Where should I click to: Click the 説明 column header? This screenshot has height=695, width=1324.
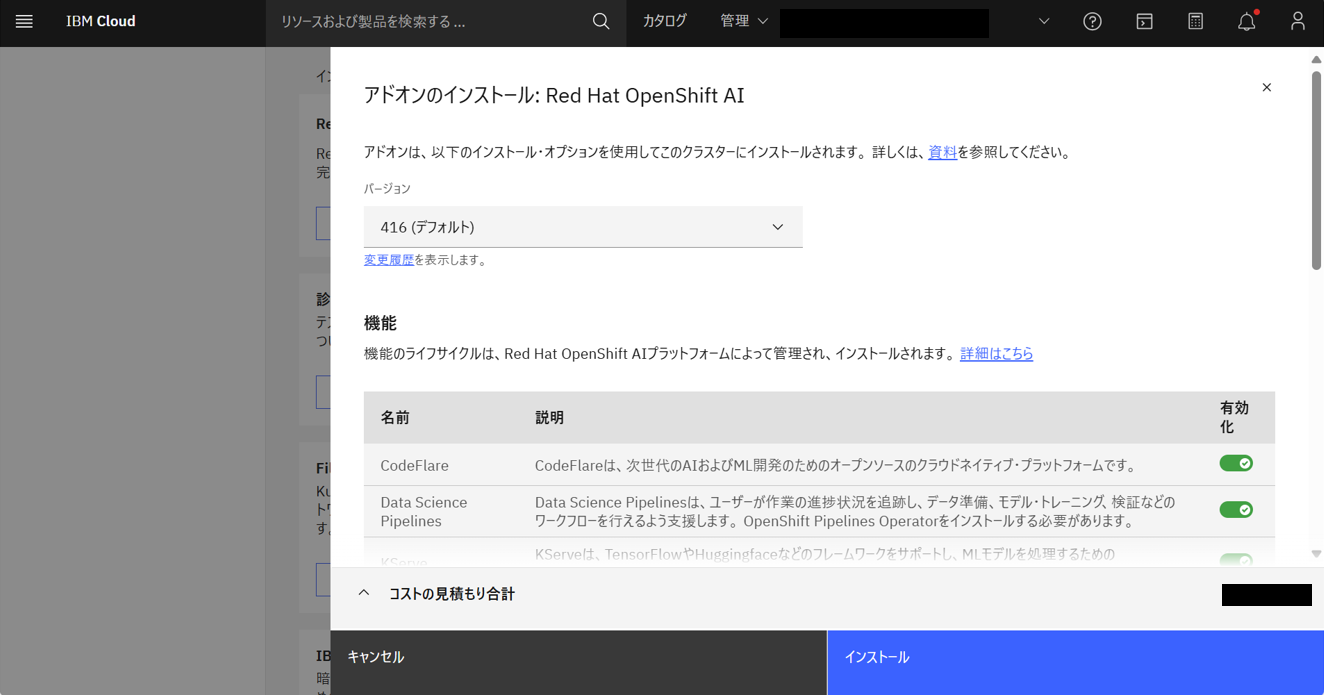(x=549, y=418)
